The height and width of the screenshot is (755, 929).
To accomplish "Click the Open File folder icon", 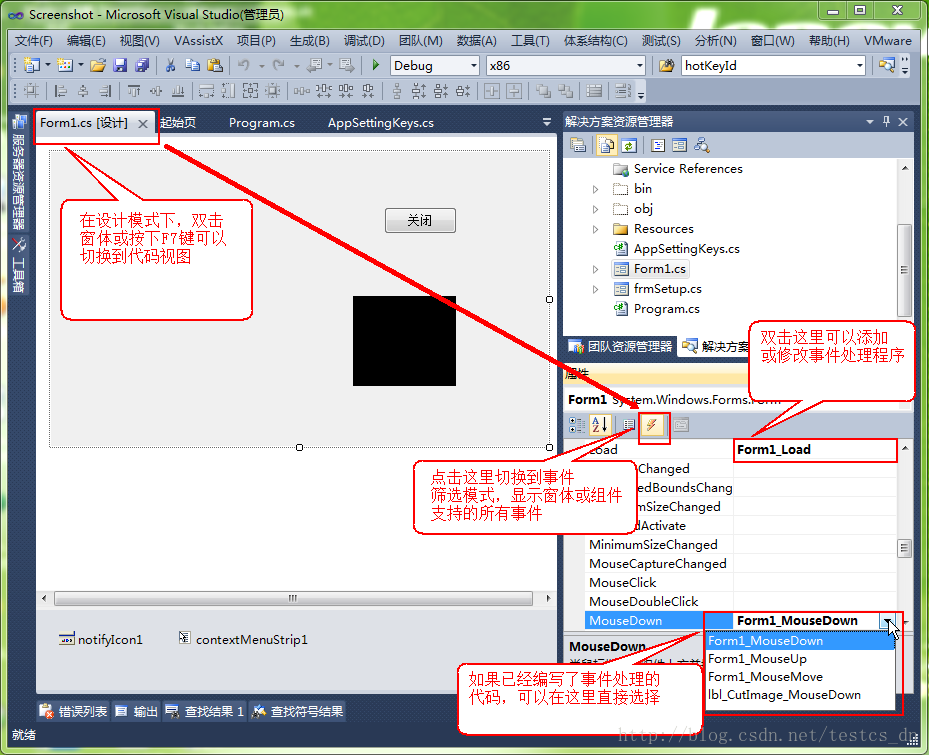I will [x=98, y=65].
